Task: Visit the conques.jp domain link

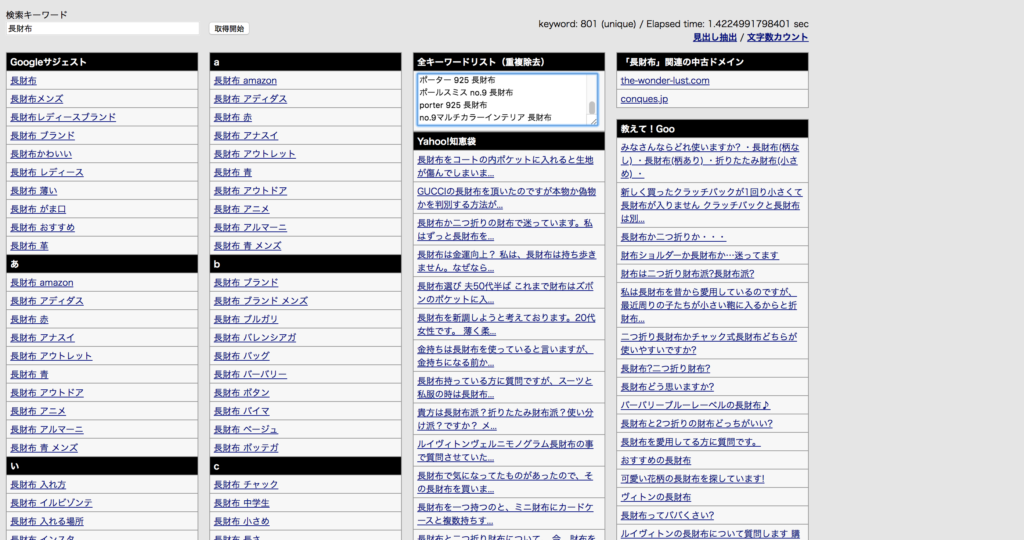Action: pyautogui.click(x=644, y=99)
